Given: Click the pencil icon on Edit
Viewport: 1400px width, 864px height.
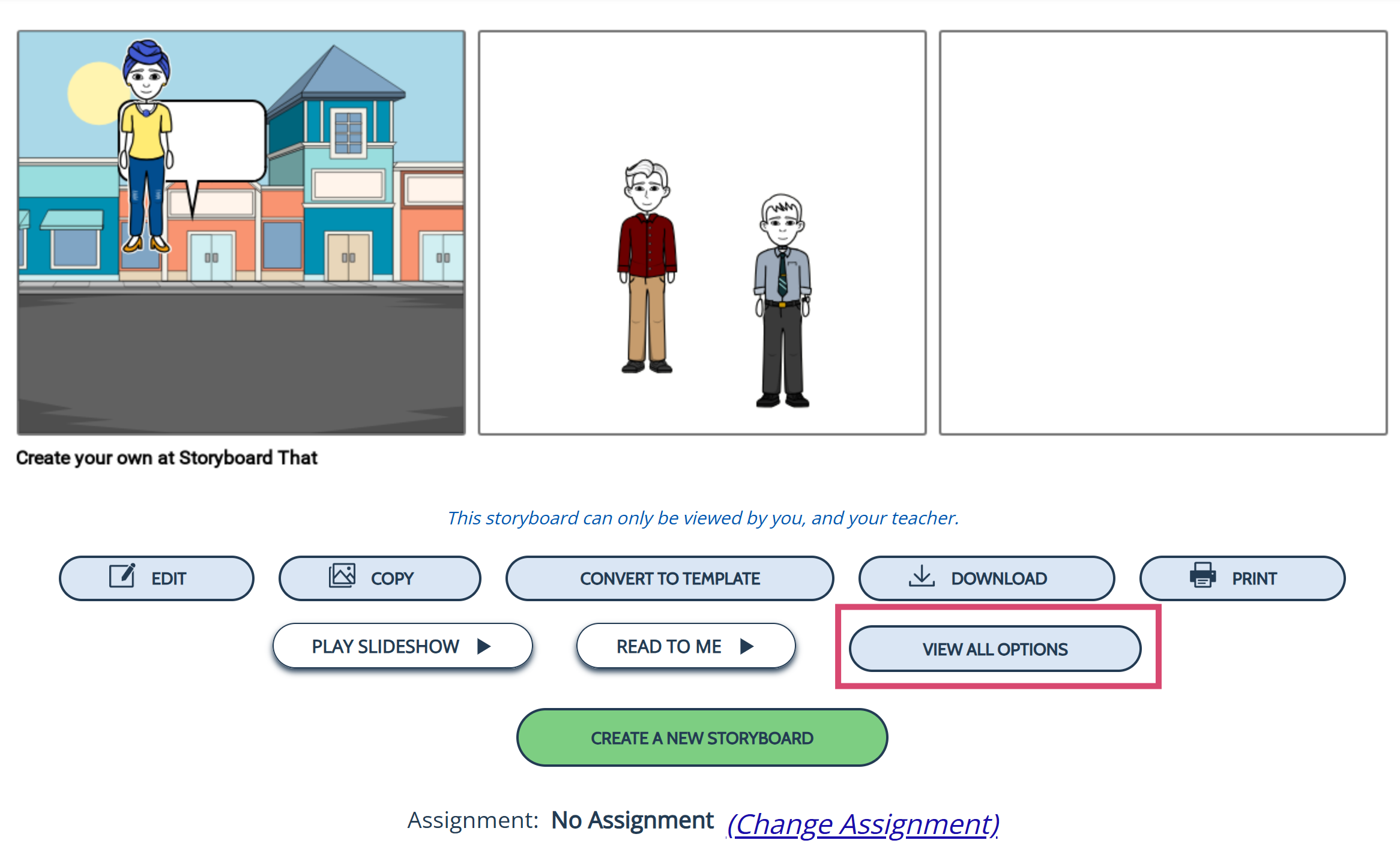Looking at the screenshot, I should tap(122, 576).
